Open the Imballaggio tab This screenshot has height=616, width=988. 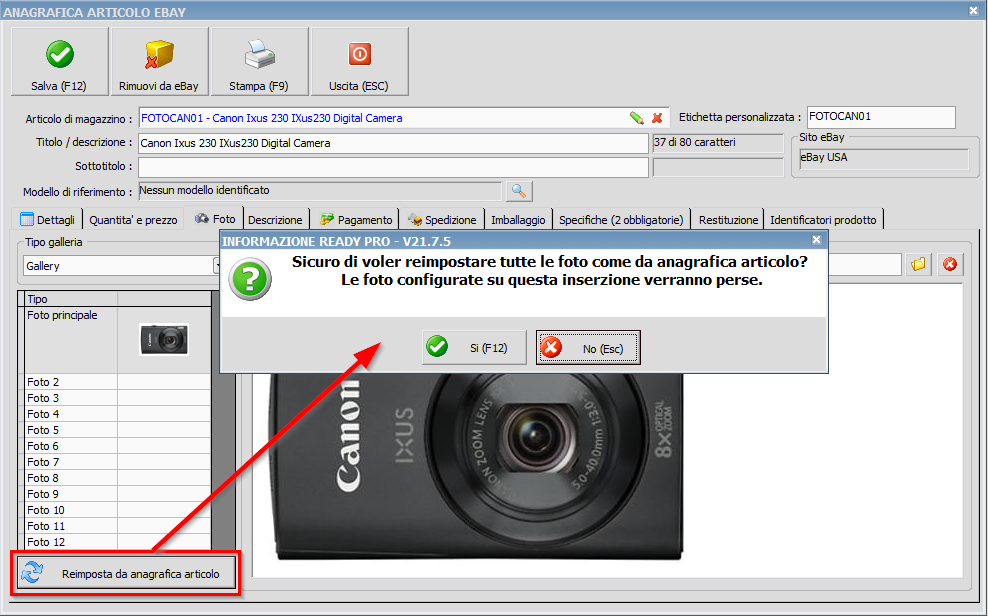[x=518, y=220]
